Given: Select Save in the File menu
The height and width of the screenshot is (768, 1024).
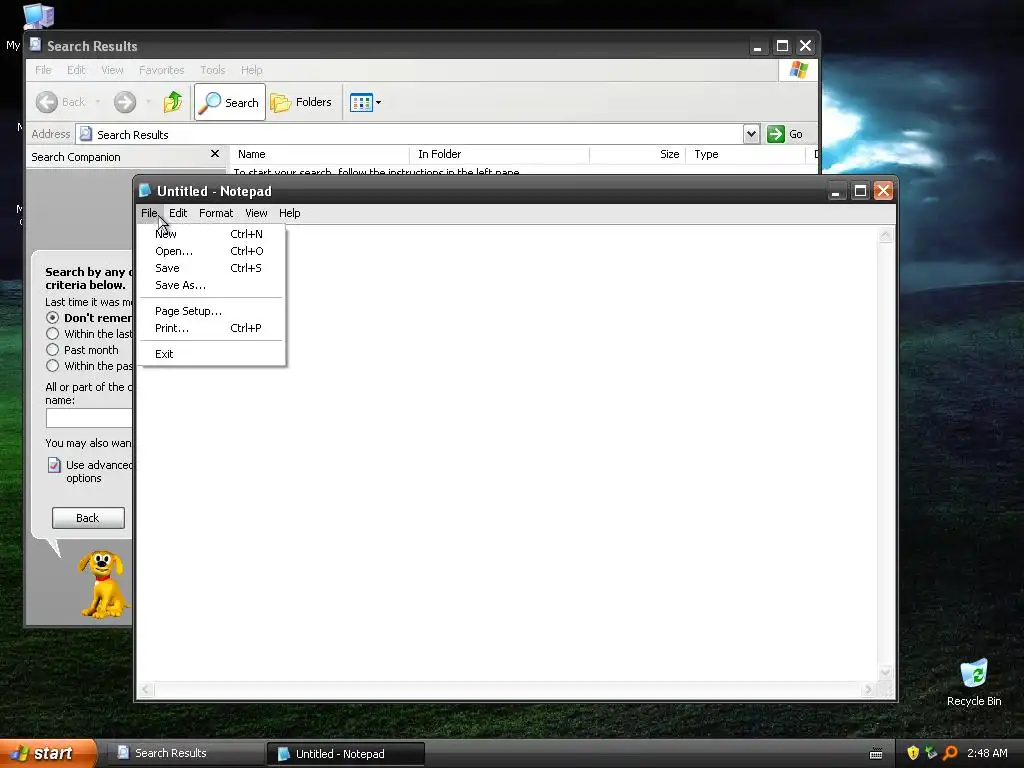Looking at the screenshot, I should pyautogui.click(x=212, y=268).
